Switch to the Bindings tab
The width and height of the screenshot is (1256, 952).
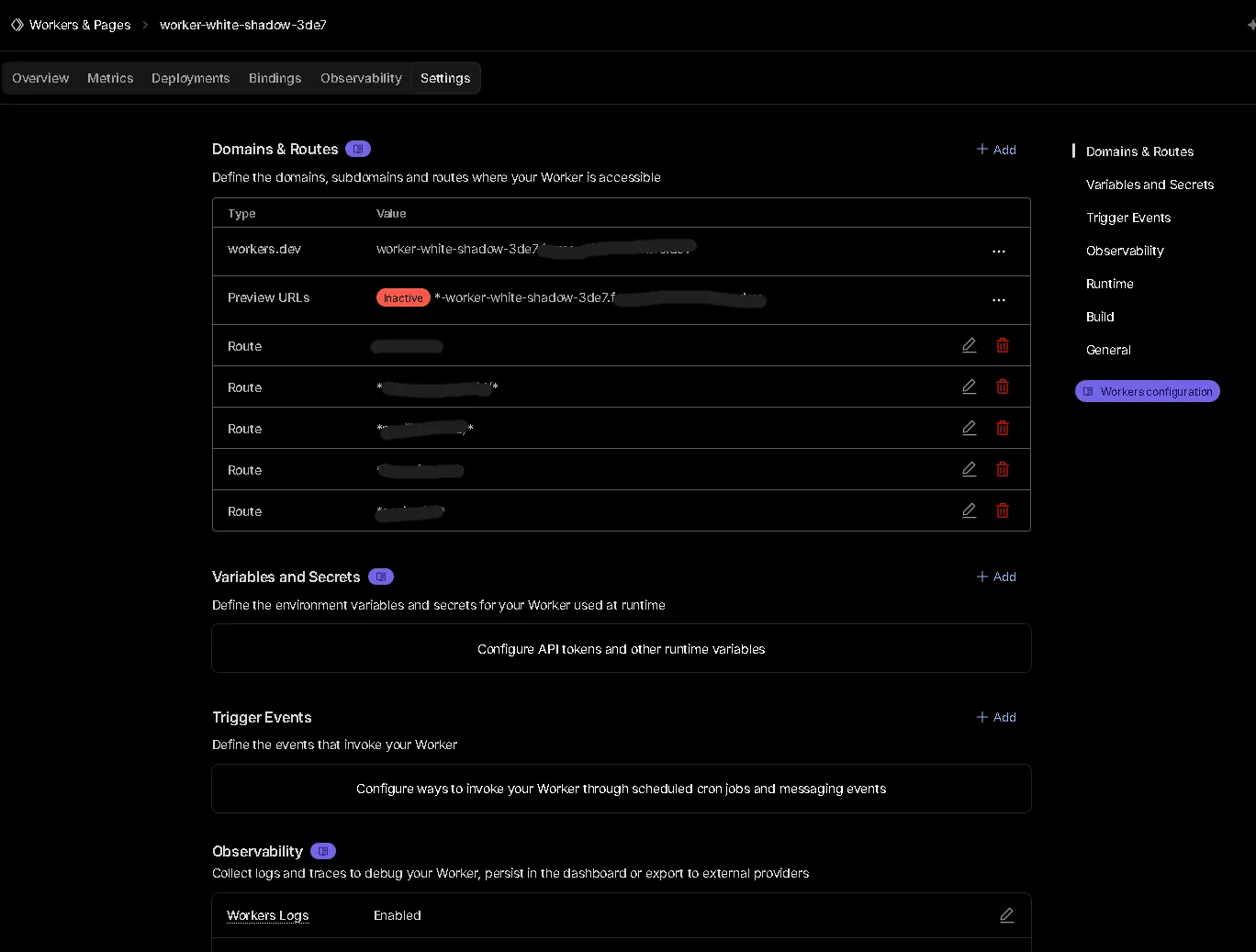click(x=275, y=78)
